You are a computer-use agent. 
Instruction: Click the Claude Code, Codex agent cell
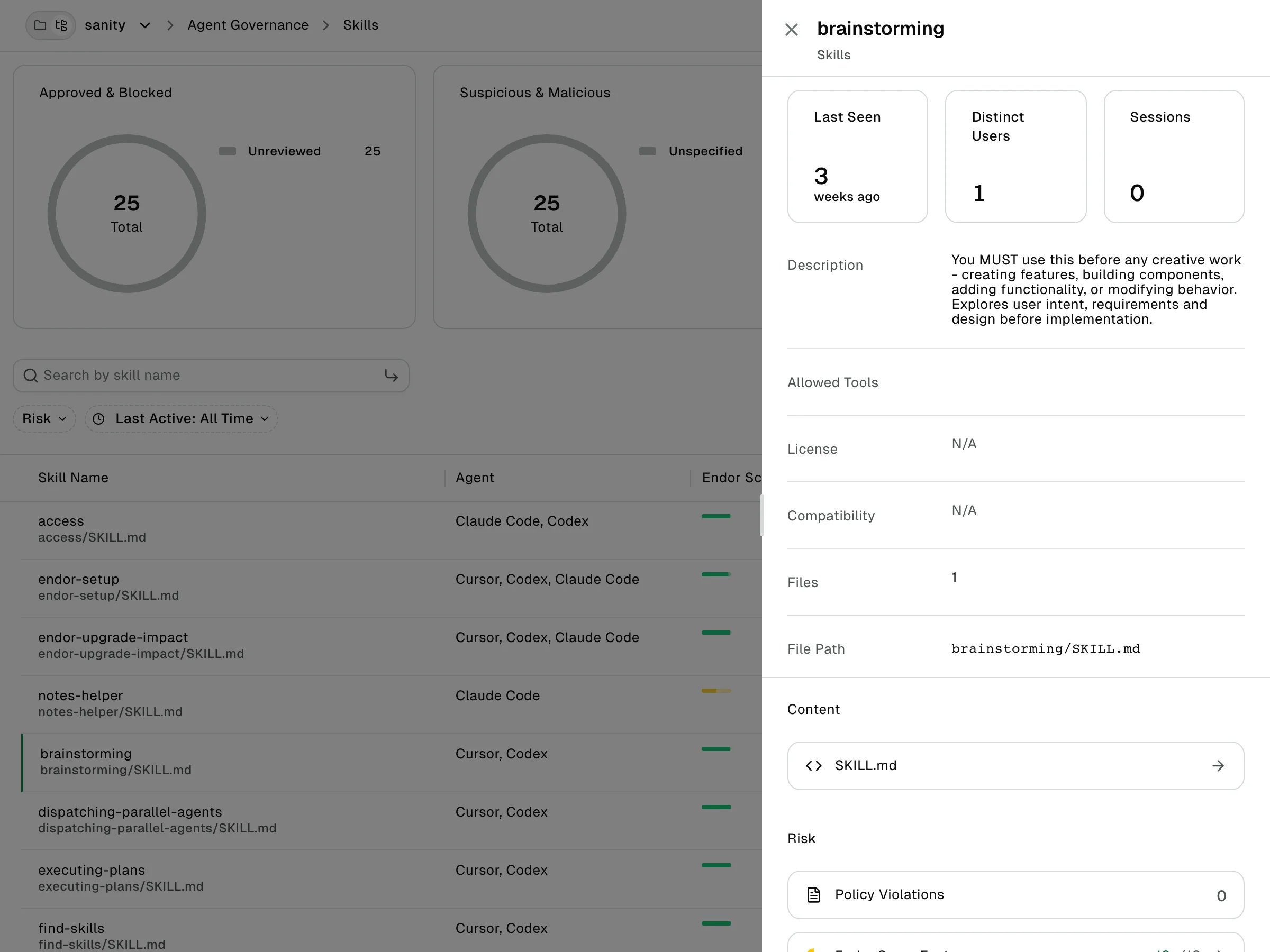point(522,521)
